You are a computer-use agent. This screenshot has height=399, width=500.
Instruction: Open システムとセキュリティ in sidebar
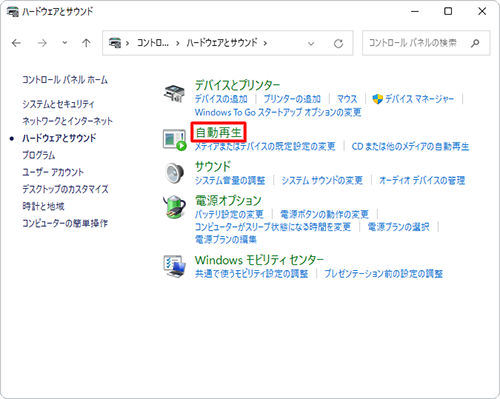click(58, 104)
